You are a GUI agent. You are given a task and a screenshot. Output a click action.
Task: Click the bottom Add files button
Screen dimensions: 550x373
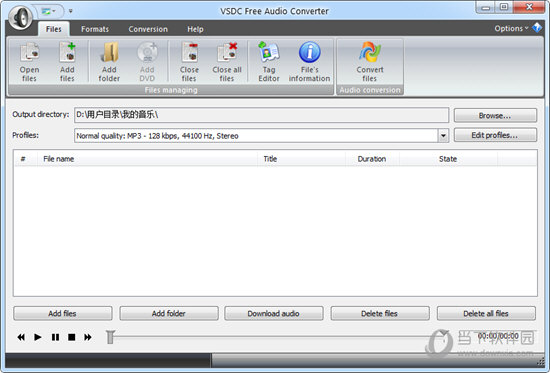tap(63, 313)
